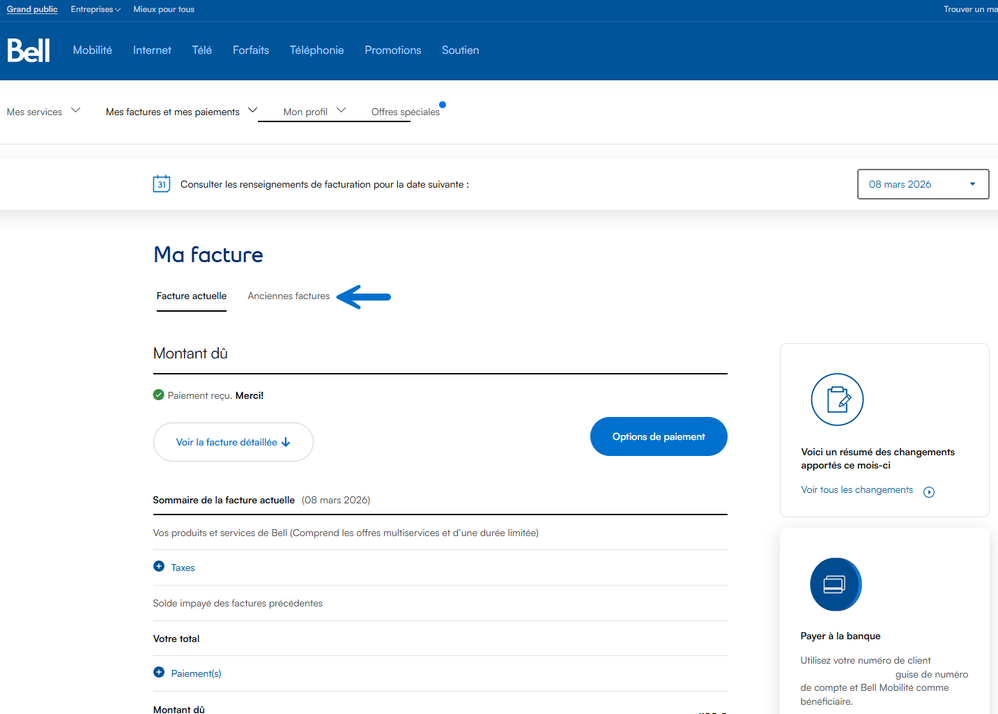Open Promotions navigation item
Screen dimensions: 998x714
point(393,50)
